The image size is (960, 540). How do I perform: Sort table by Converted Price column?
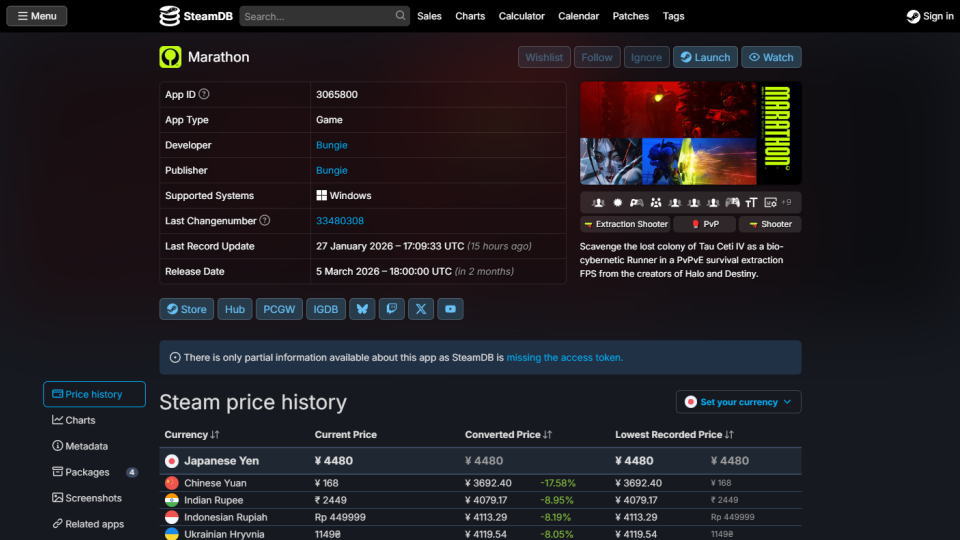pyautogui.click(x=508, y=435)
